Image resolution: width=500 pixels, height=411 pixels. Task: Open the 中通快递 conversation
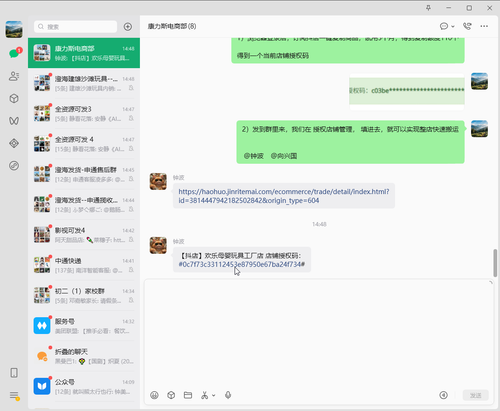coord(84,265)
